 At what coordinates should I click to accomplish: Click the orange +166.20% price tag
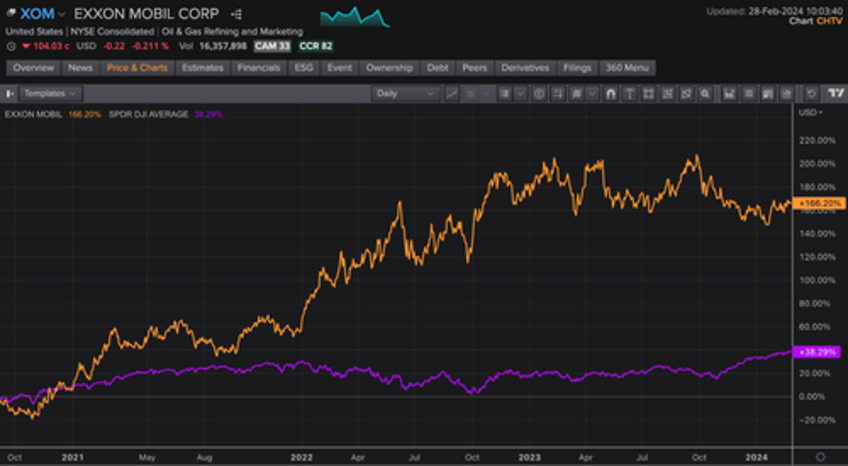click(x=819, y=203)
